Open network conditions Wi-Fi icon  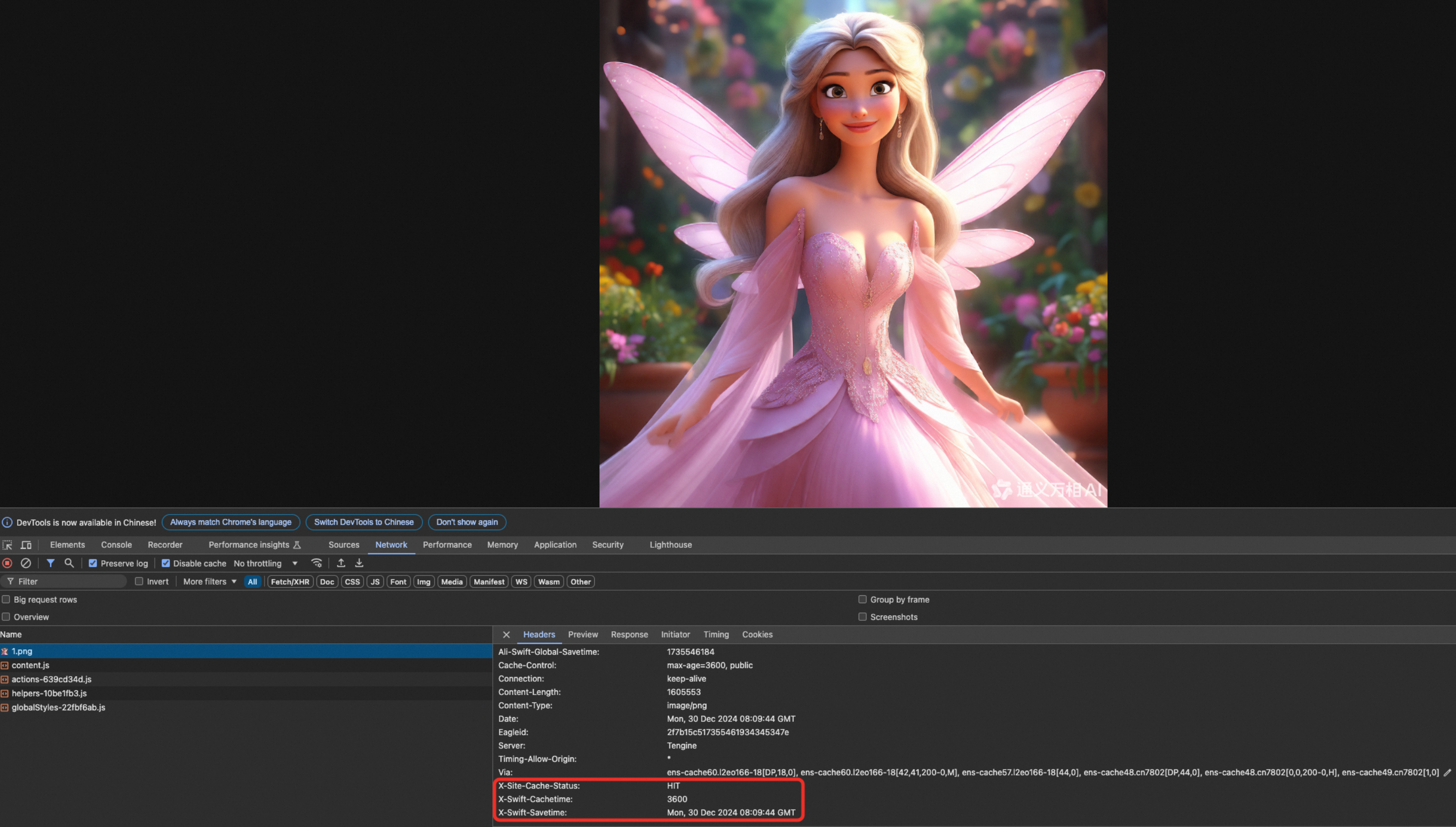[317, 563]
